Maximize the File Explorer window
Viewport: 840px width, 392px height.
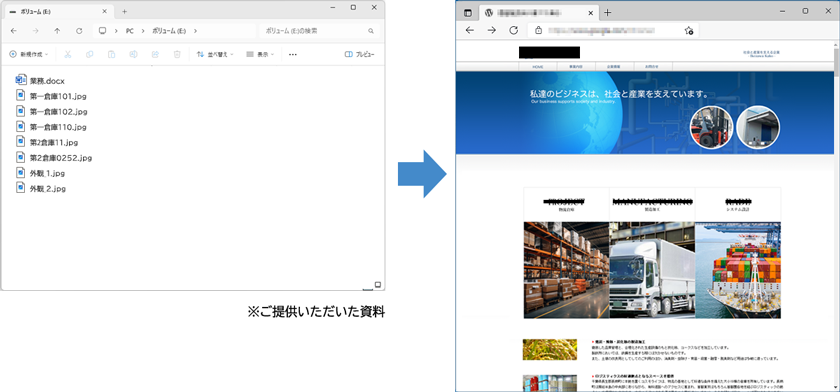(353, 7)
